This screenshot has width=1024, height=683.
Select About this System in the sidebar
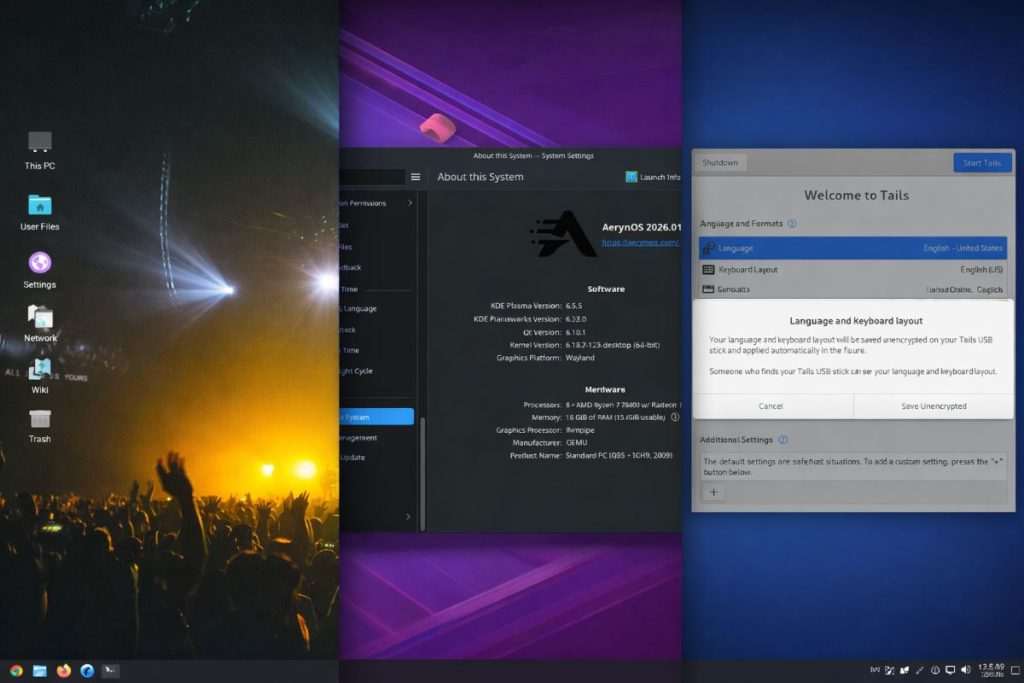pos(373,417)
